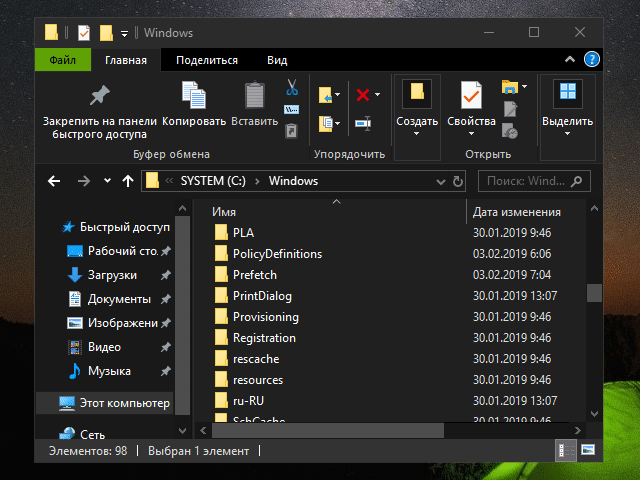Expand the Создать dropdown arrow

click(x=416, y=134)
